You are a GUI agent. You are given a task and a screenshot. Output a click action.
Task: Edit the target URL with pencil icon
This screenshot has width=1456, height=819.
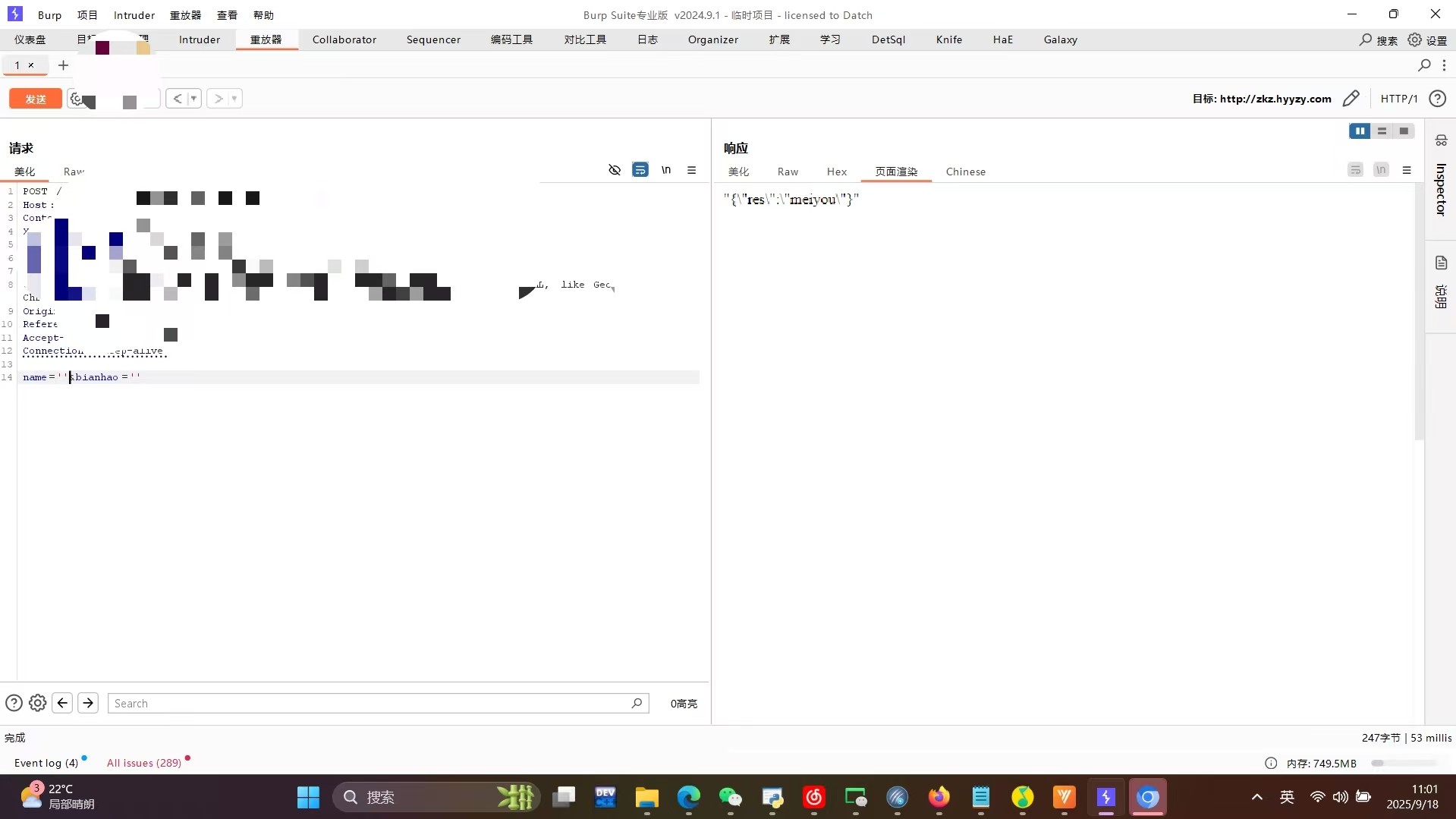pyautogui.click(x=1351, y=99)
